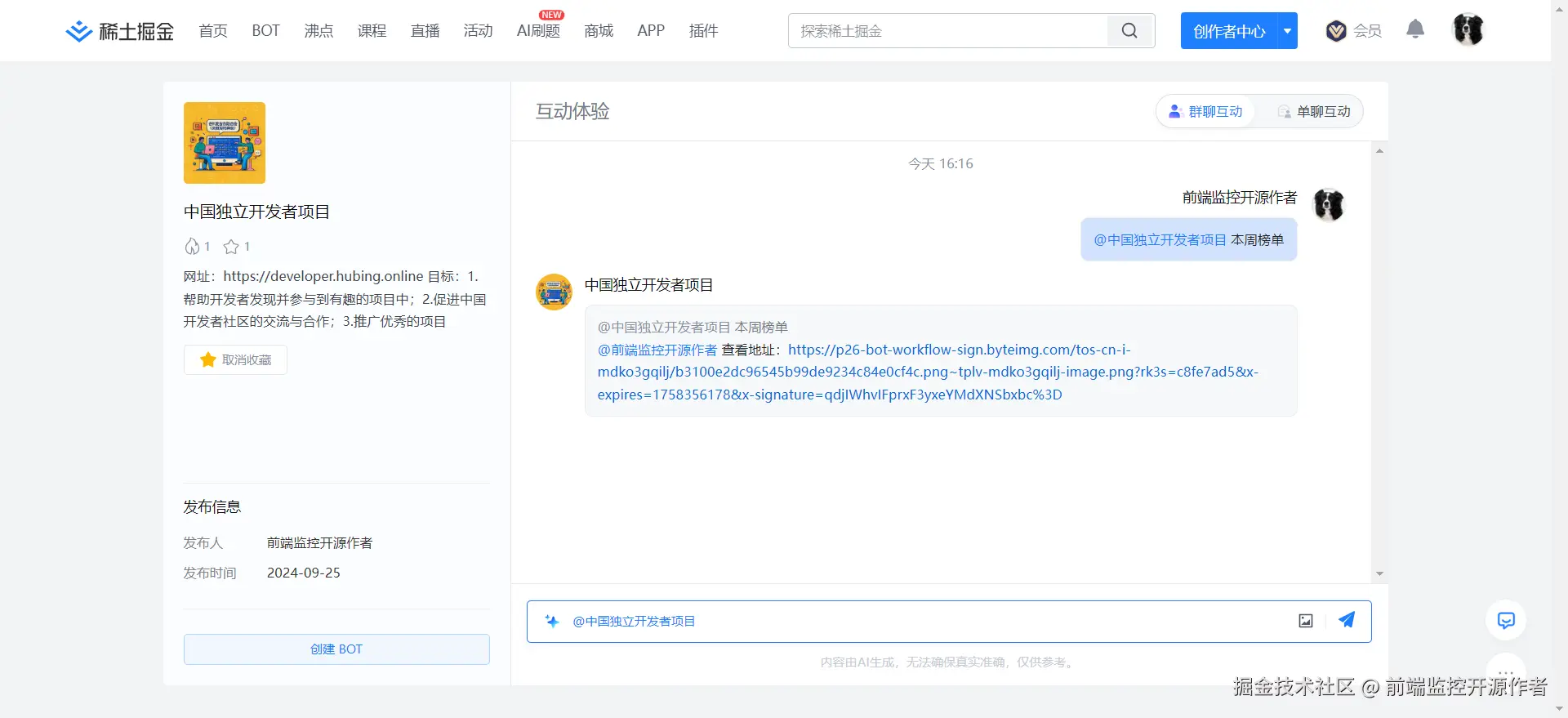Click the send message paper plane icon
Viewport: 1568px width, 718px height.
point(1347,620)
